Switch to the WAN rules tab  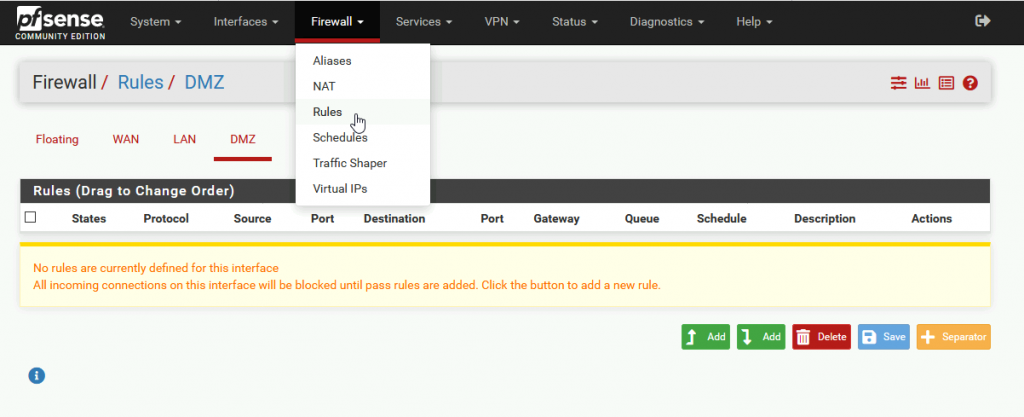click(125, 139)
